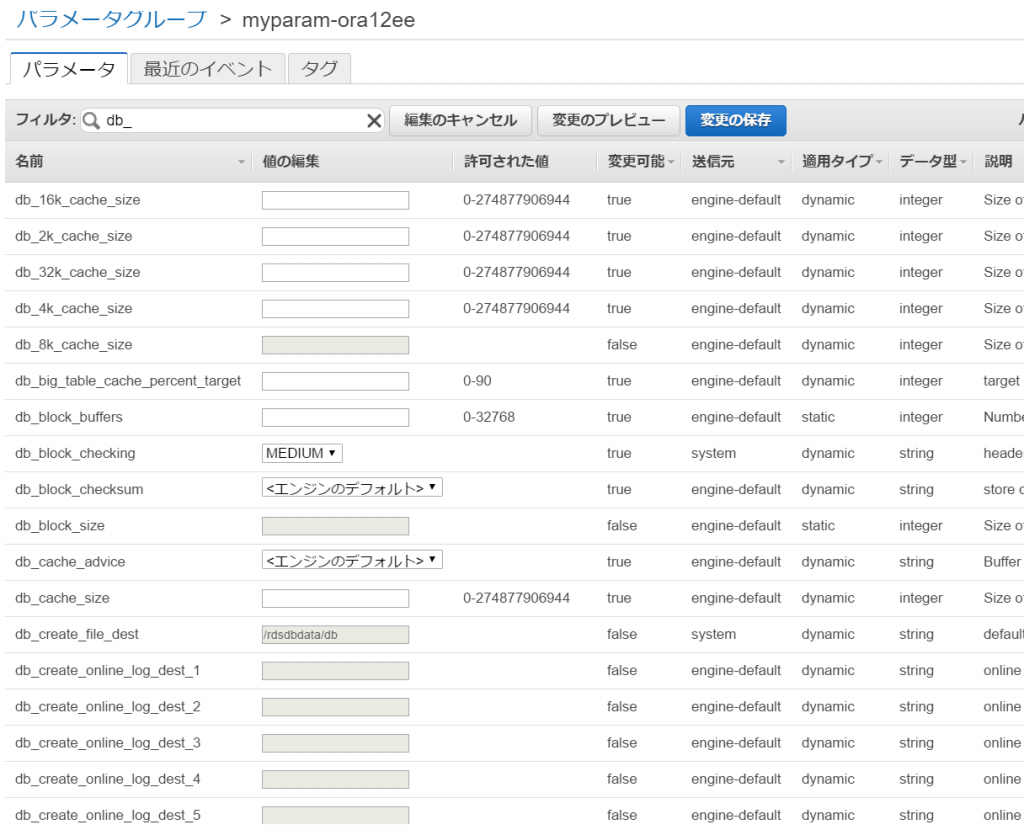Edit db_big_table_cache_percent_target value field
The height and width of the screenshot is (830, 1024).
pos(336,381)
